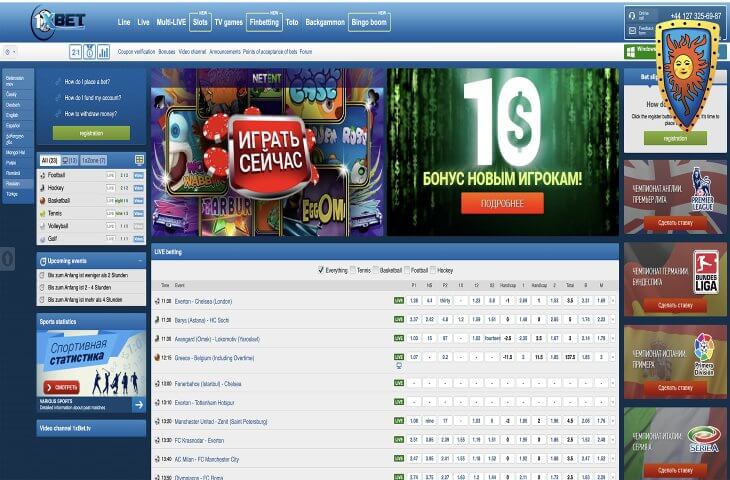The width and height of the screenshot is (730, 480).
Task: Click the green Windows app icon
Action: coord(631,51)
